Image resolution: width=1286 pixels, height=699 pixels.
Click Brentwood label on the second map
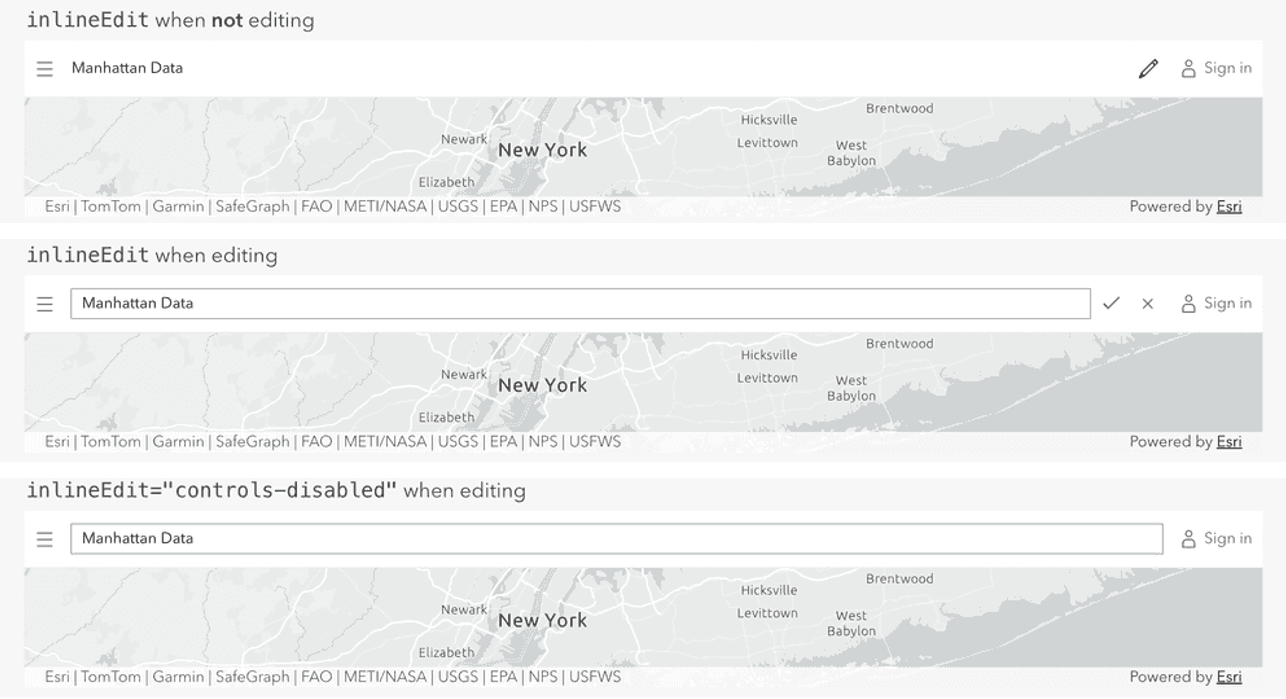[899, 344]
